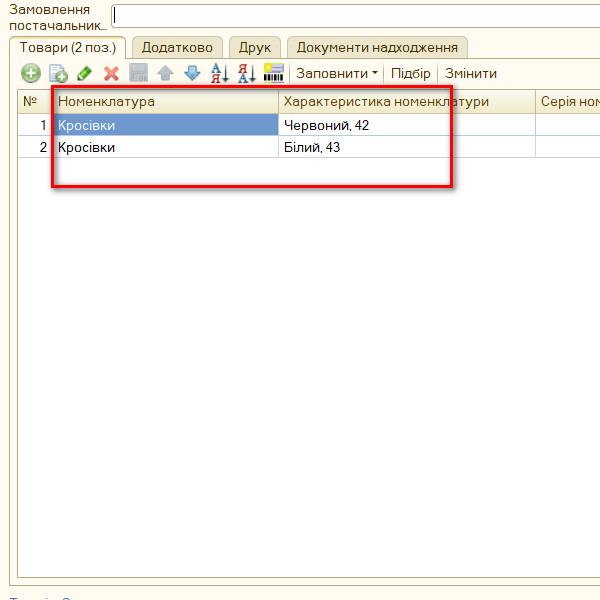Image resolution: width=600 pixels, height=600 pixels.
Task: Sort rows ascending A to Я
Action: [x=220, y=73]
